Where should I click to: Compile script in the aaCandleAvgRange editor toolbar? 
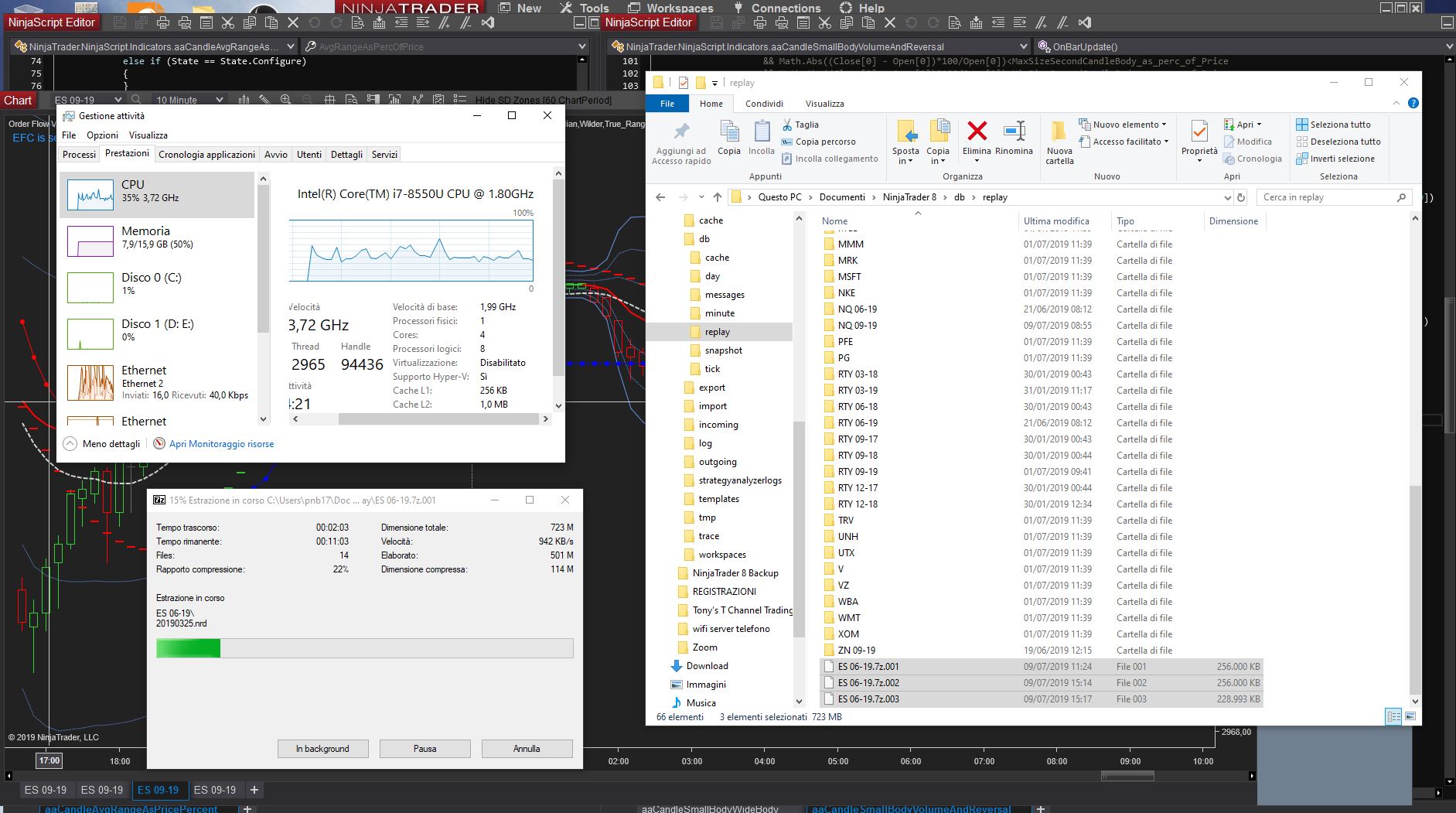point(380,23)
